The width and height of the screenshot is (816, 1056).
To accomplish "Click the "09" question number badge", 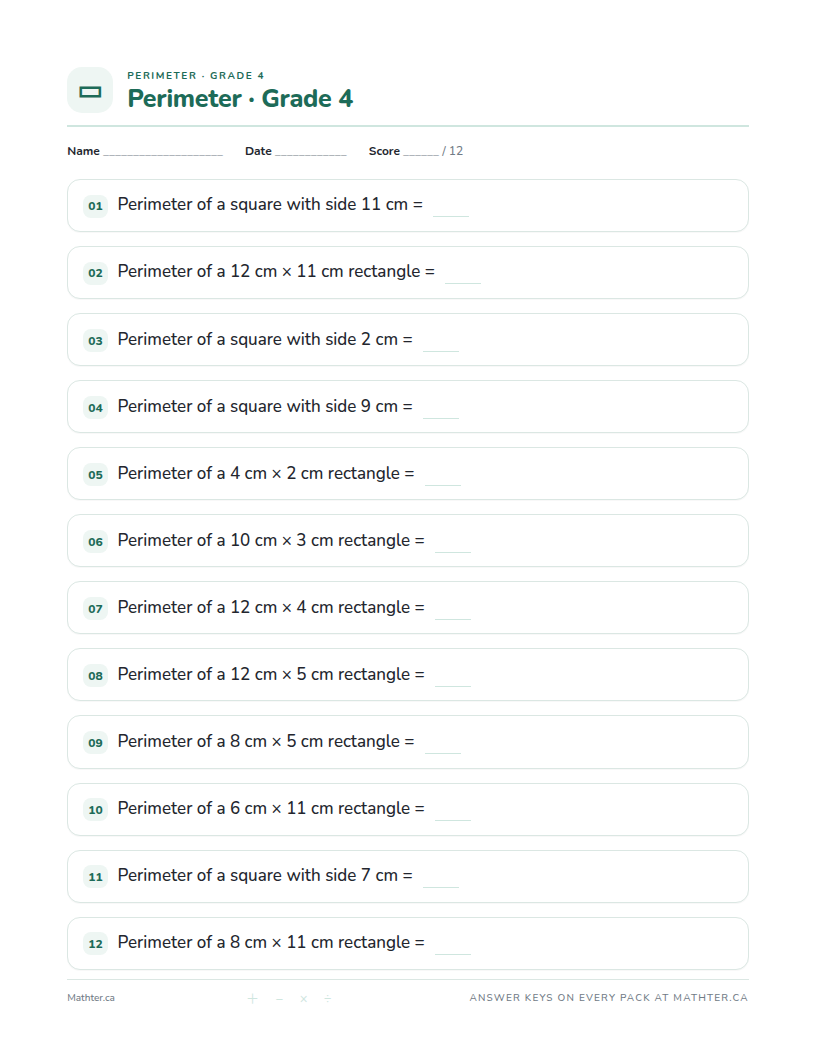I will click(96, 743).
